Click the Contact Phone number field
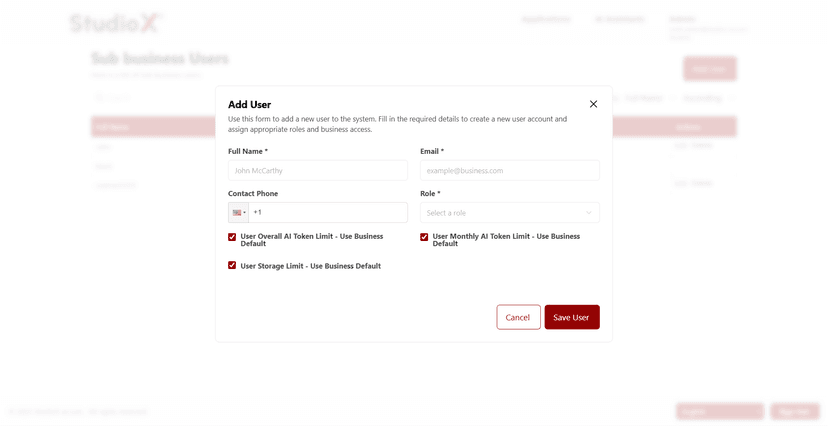 coord(328,213)
